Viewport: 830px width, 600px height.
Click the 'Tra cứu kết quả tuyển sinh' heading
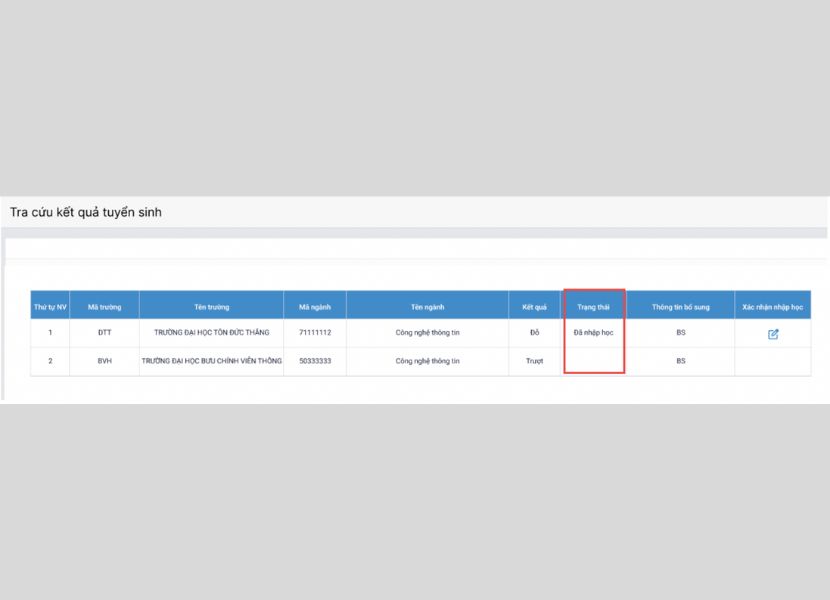pos(86,212)
